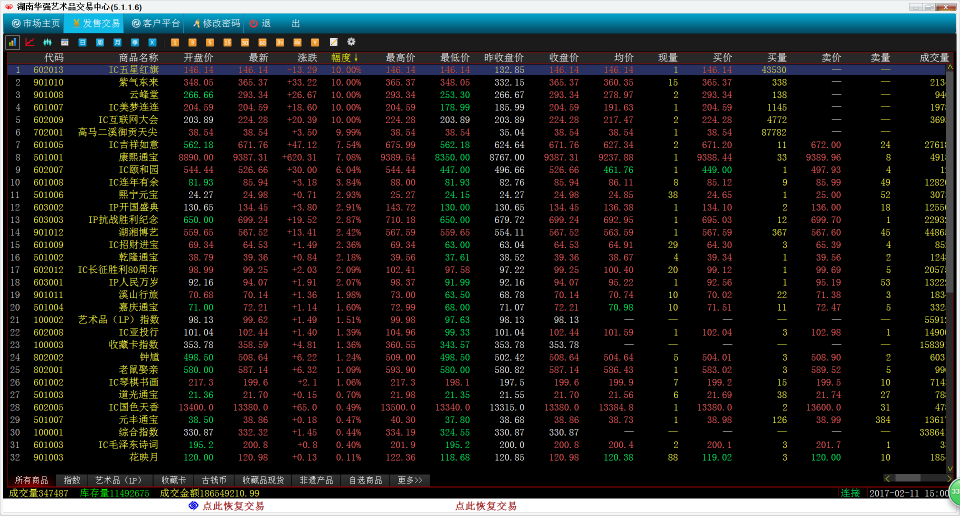The width and height of the screenshot is (960, 516).
Task: Select the row 紫气东来
Action: pos(478,82)
